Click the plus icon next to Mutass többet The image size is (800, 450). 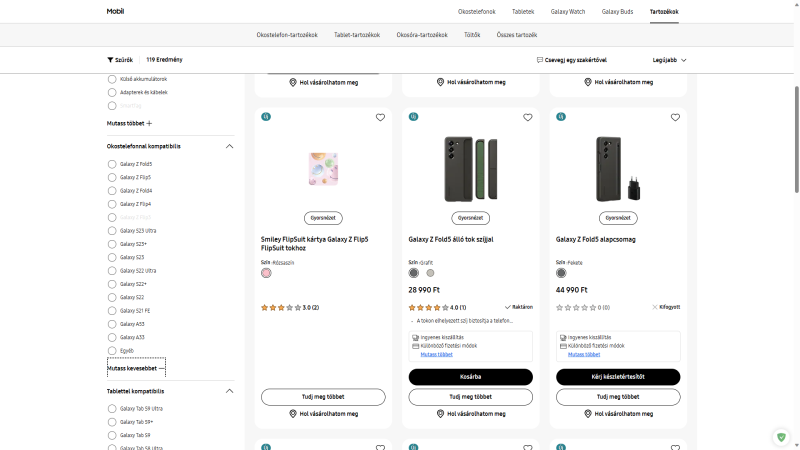pyautogui.click(x=149, y=123)
